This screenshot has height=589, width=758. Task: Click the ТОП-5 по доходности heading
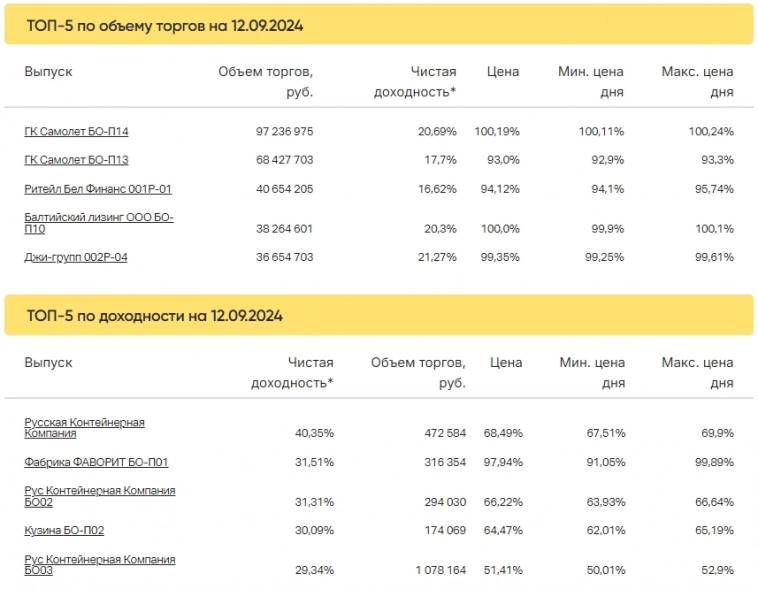(155, 316)
